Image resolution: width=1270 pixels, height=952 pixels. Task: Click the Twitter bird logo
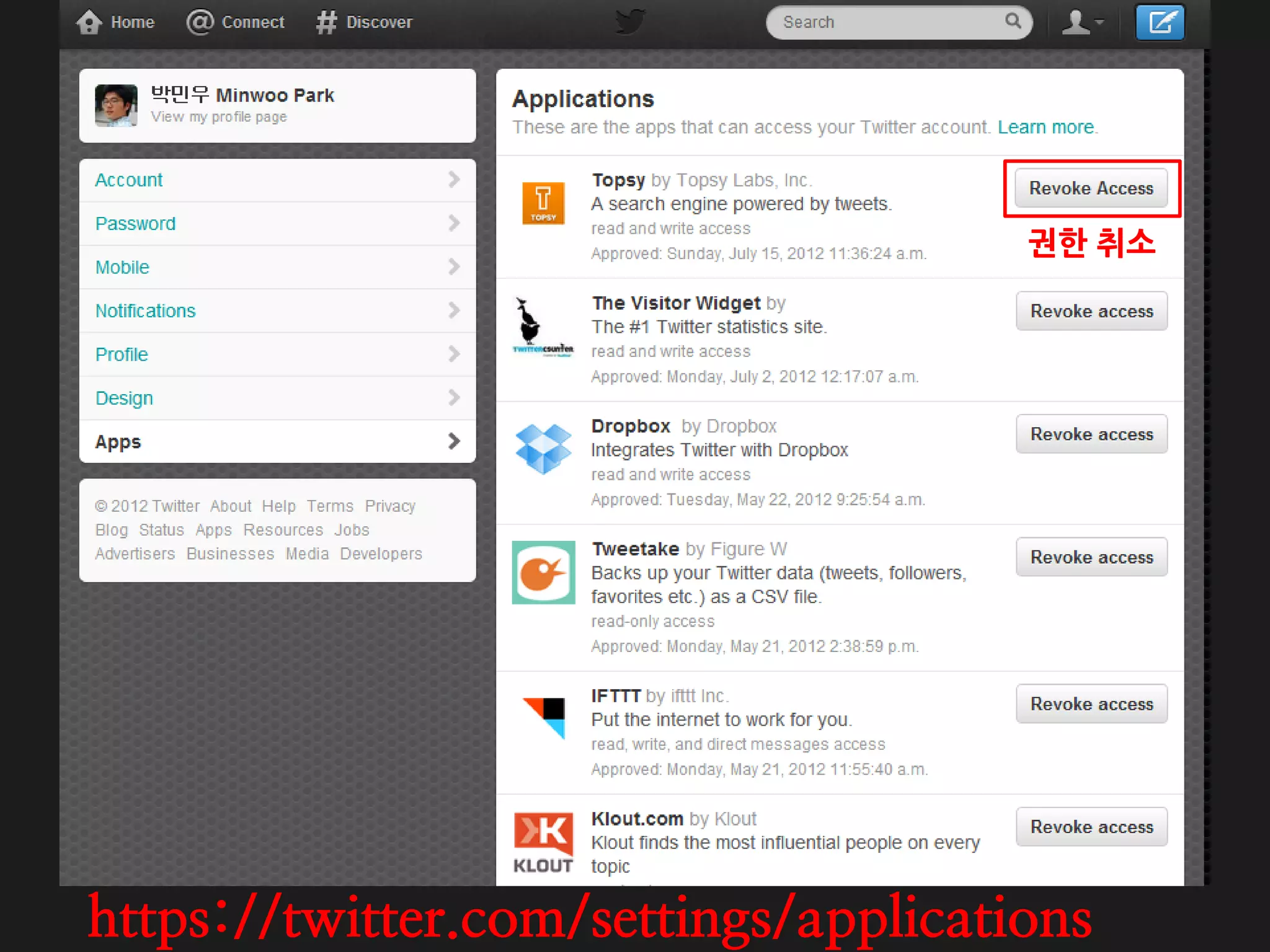pyautogui.click(x=631, y=22)
